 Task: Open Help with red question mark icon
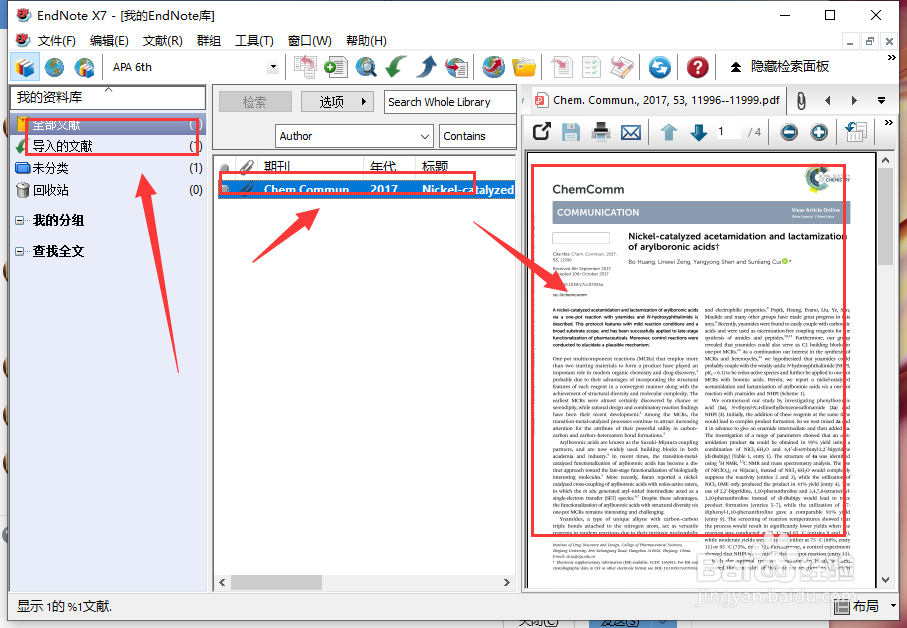click(698, 67)
